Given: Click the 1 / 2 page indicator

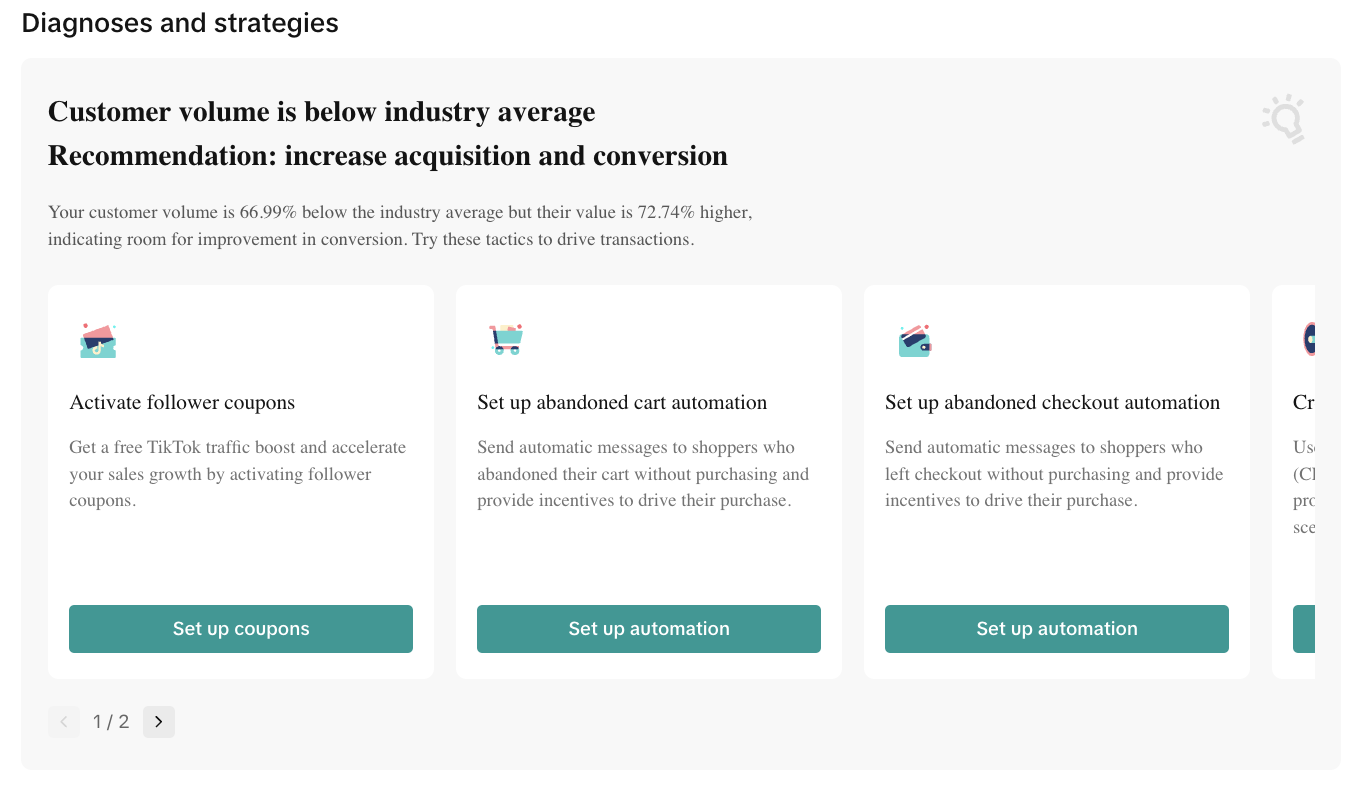Looking at the screenshot, I should (111, 722).
